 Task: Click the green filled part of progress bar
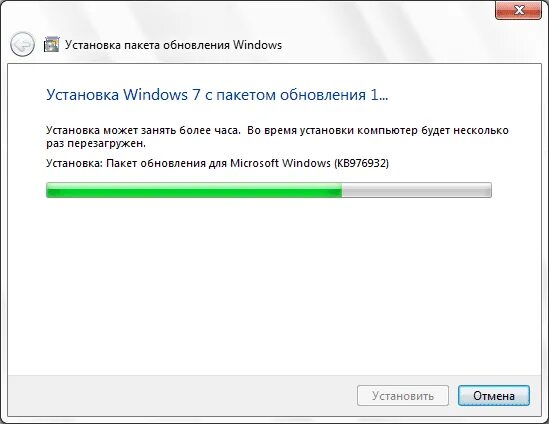click(194, 190)
